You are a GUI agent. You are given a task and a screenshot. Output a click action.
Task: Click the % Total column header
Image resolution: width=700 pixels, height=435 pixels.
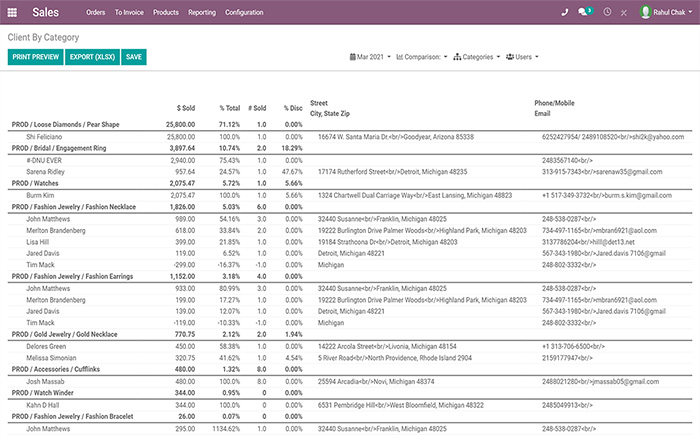(x=230, y=108)
